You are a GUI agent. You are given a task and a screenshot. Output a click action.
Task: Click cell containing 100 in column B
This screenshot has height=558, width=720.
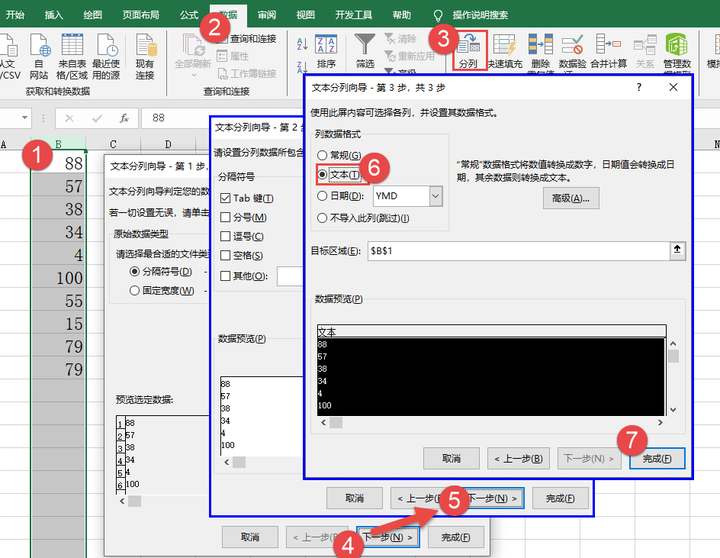(59, 278)
